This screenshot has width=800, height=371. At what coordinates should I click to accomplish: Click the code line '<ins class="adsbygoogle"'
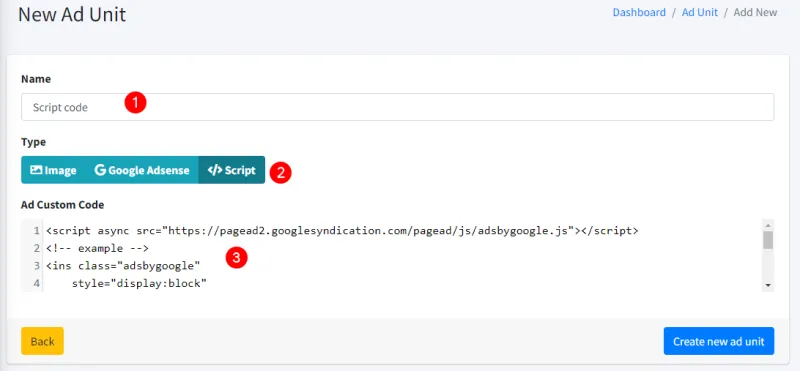(123, 266)
